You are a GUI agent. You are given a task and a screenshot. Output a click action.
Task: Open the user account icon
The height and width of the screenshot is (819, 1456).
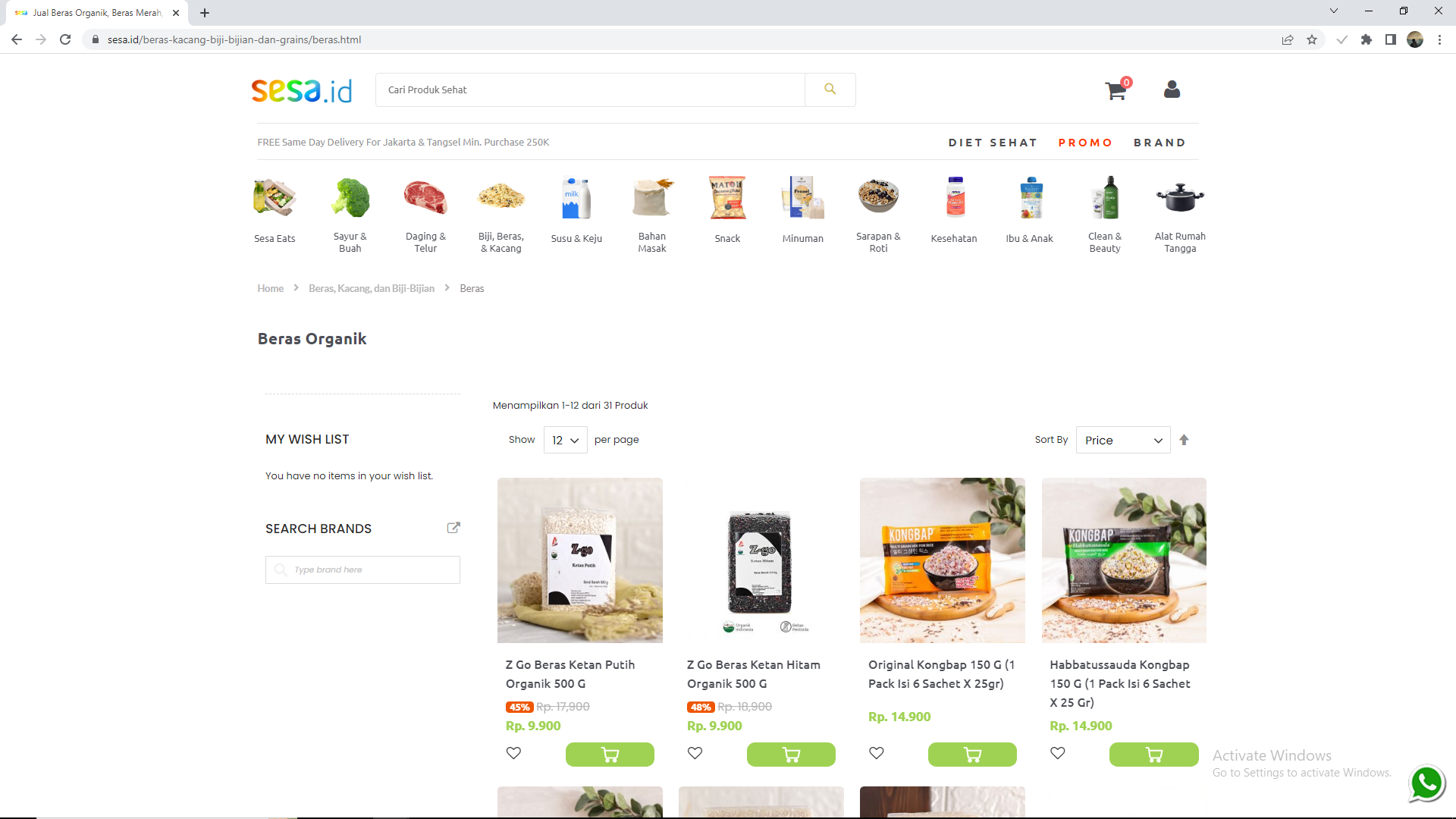[x=1172, y=89]
